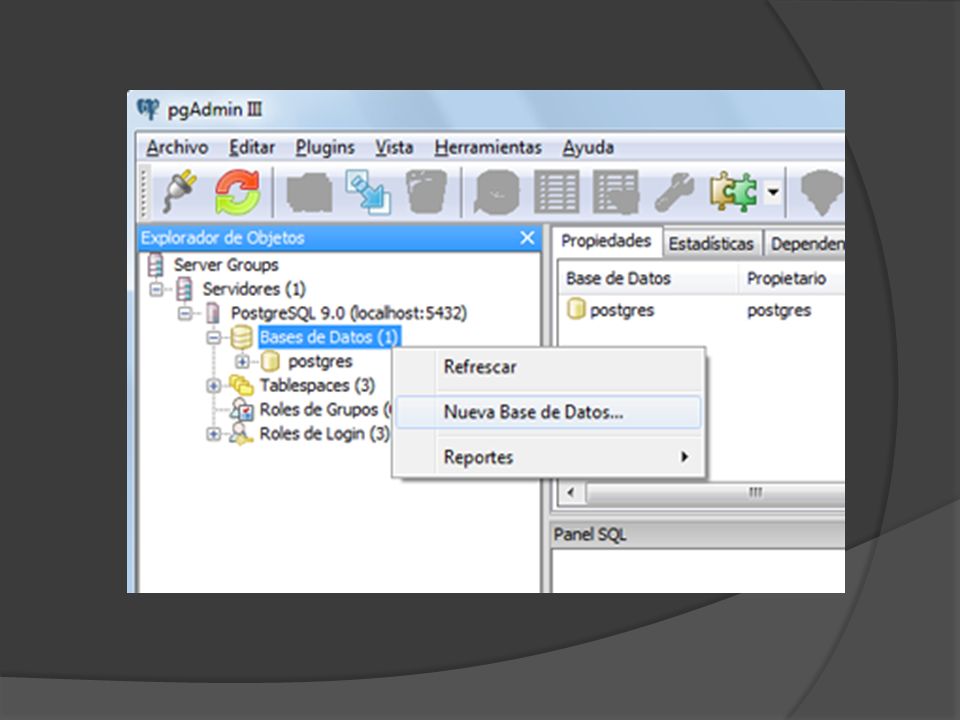Switch to the Propiedades tab

tap(606, 241)
